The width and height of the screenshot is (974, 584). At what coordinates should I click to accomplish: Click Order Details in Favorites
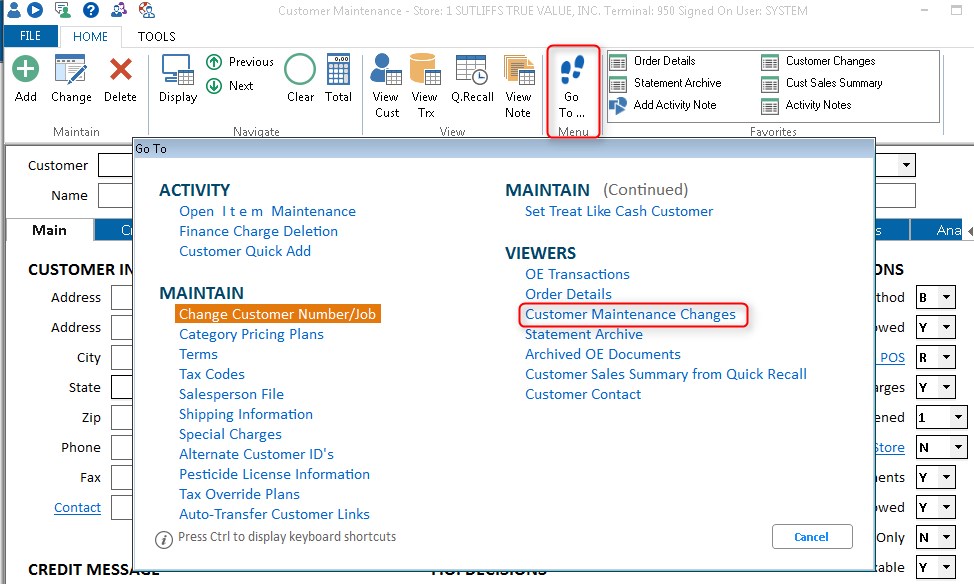coord(664,61)
